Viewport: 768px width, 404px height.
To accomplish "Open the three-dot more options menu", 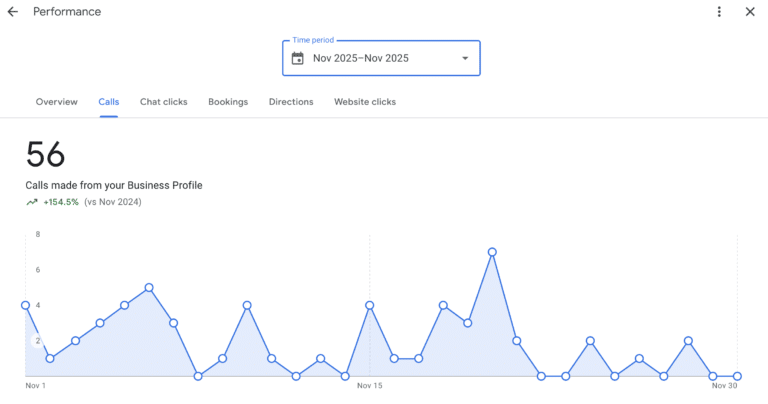I will tap(719, 12).
